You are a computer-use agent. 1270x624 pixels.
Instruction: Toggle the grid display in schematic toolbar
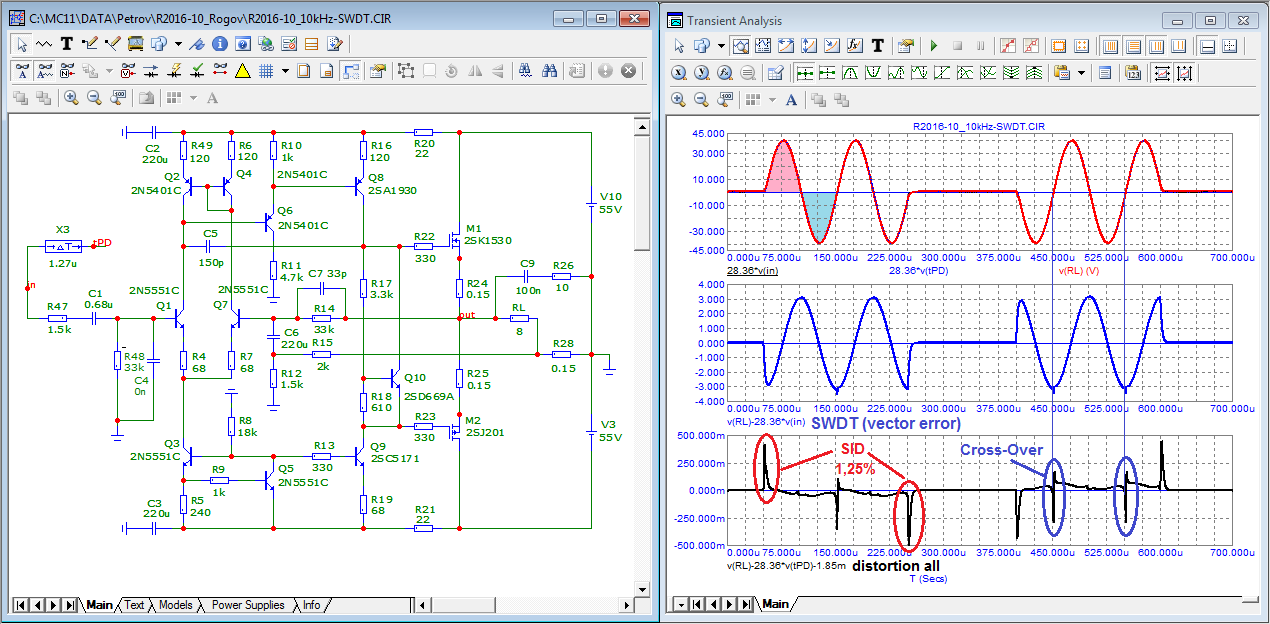[267, 71]
